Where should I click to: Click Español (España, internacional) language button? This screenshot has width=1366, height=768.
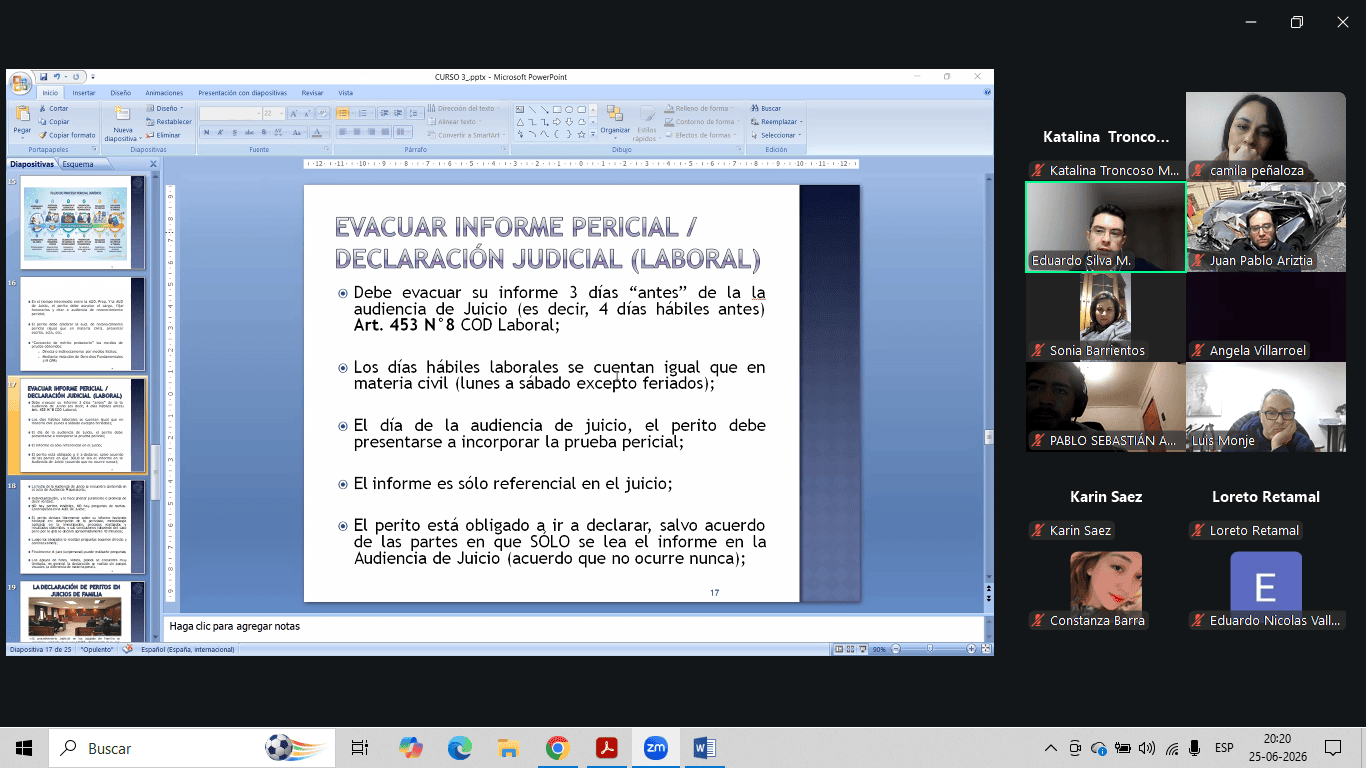tap(188, 649)
